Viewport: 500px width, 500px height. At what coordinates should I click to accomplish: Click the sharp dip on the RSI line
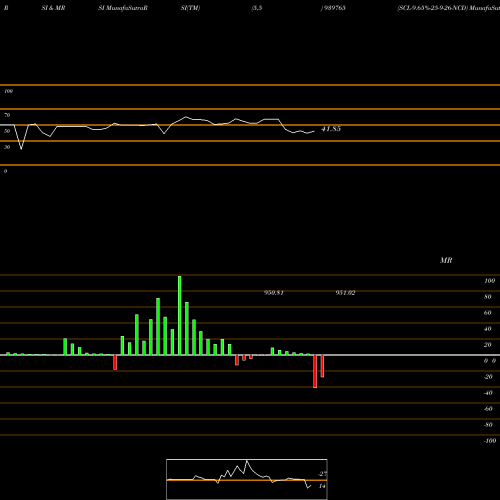click(22, 148)
